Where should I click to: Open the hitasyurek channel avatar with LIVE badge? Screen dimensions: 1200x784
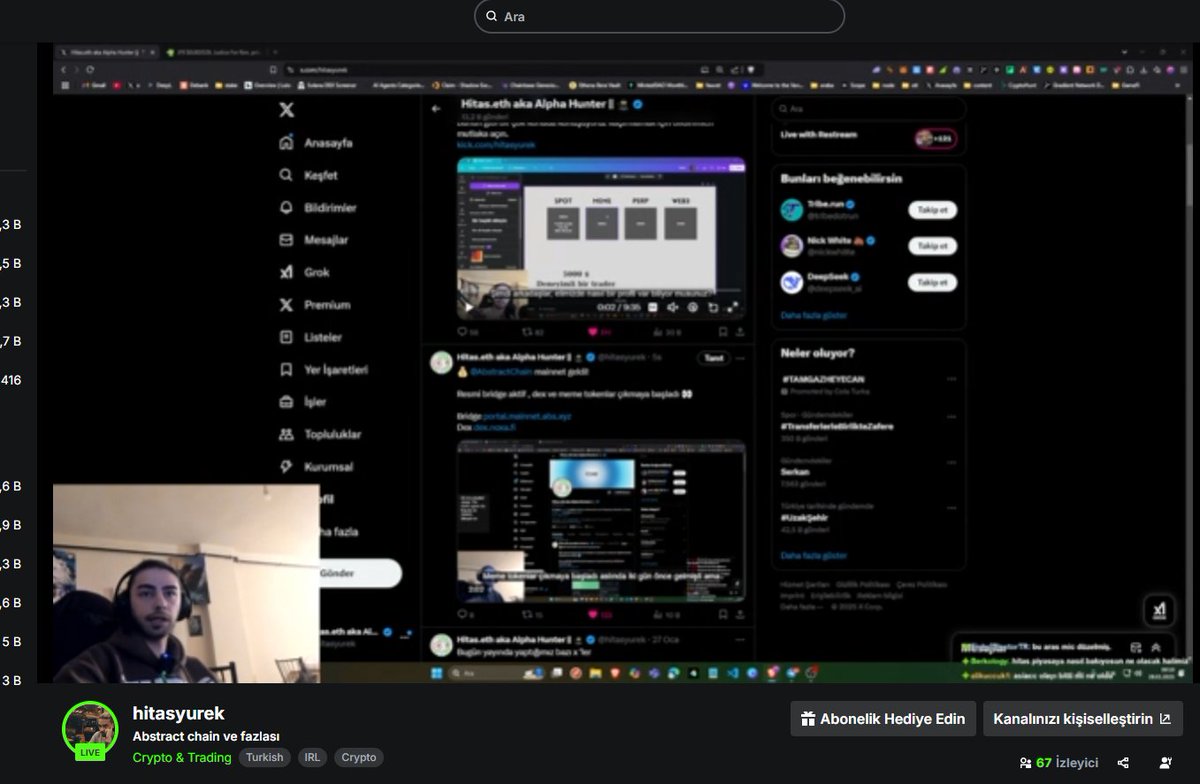point(90,730)
